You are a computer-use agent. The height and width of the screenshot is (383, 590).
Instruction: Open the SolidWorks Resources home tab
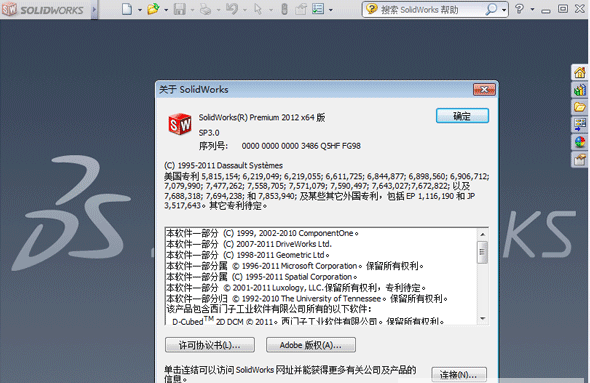(579, 72)
